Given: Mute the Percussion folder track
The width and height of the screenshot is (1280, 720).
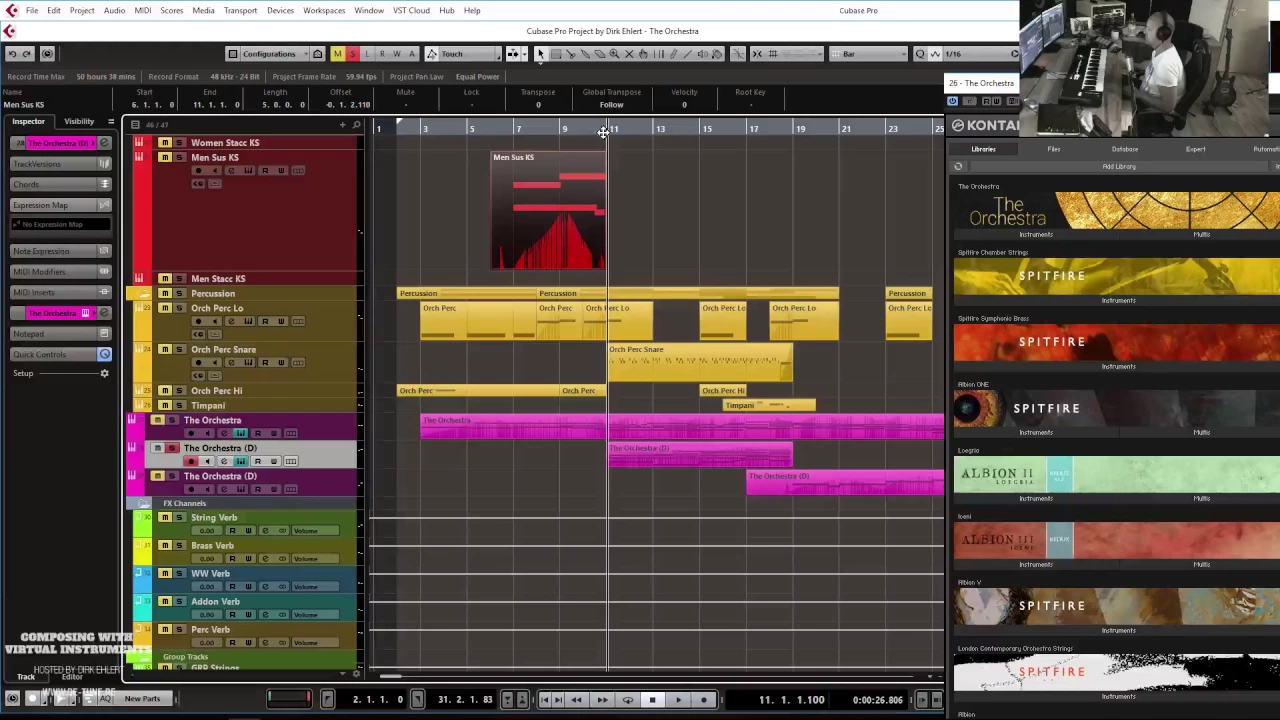Looking at the screenshot, I should 165,293.
